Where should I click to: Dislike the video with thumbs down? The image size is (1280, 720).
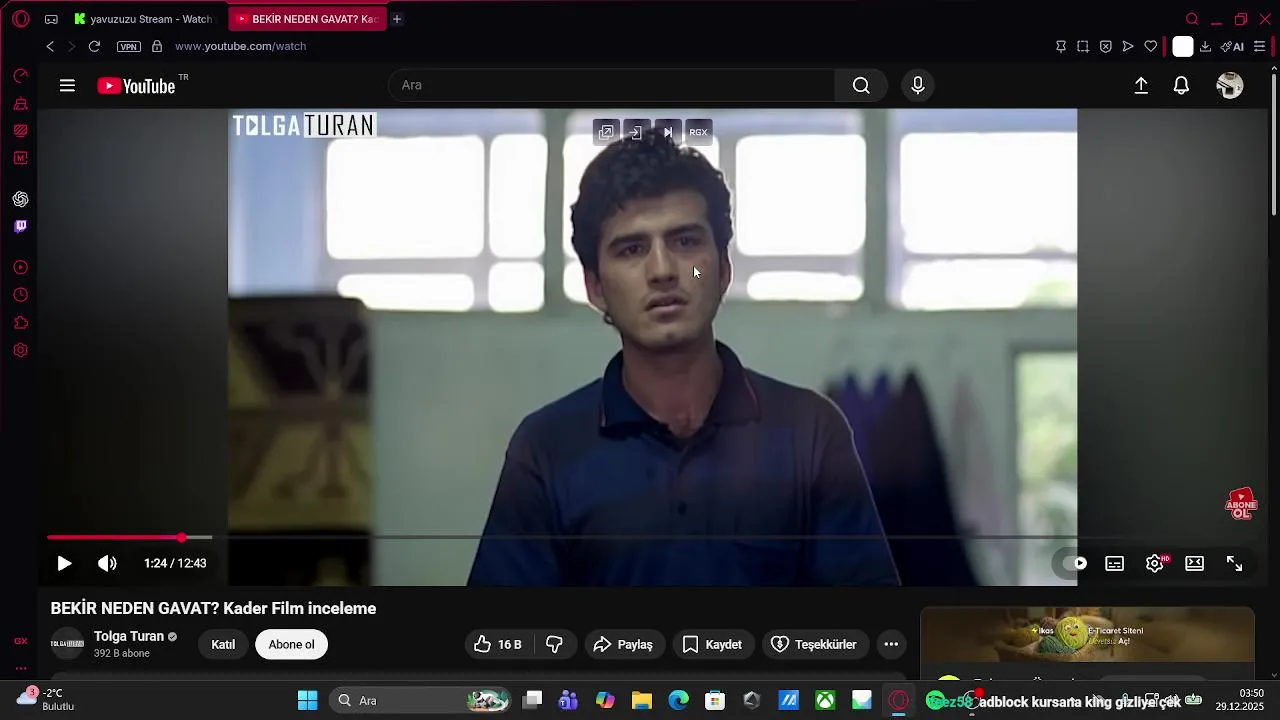[554, 645]
